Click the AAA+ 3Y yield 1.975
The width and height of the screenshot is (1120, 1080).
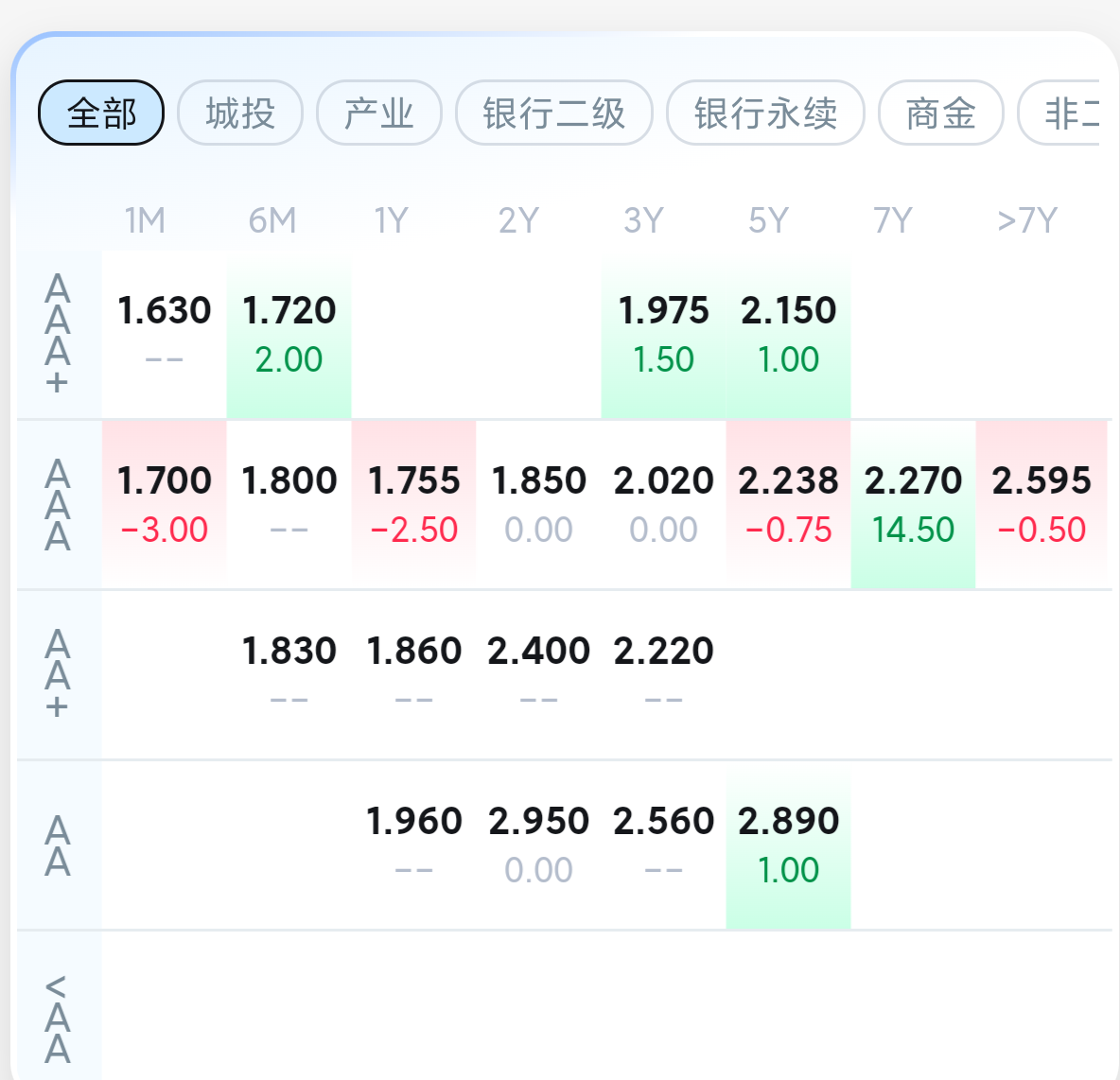click(663, 334)
